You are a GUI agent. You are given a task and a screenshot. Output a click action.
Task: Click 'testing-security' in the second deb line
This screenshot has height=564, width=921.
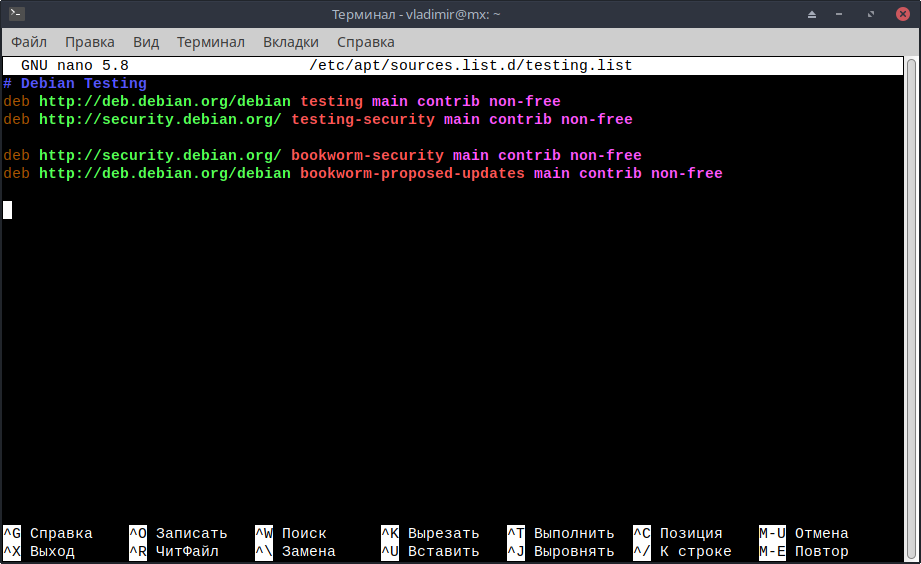(363, 119)
